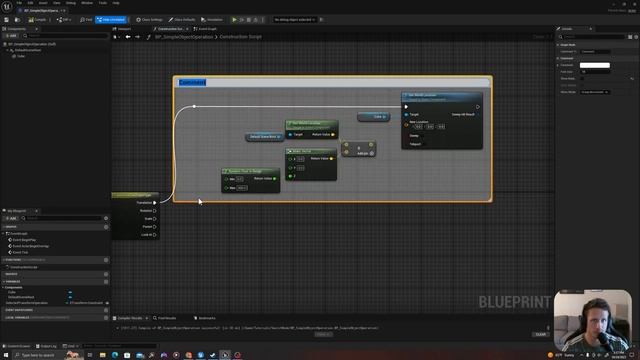Click the Find button in toolbar
Image resolution: width=640 pixels, height=360 pixels.
86,20
